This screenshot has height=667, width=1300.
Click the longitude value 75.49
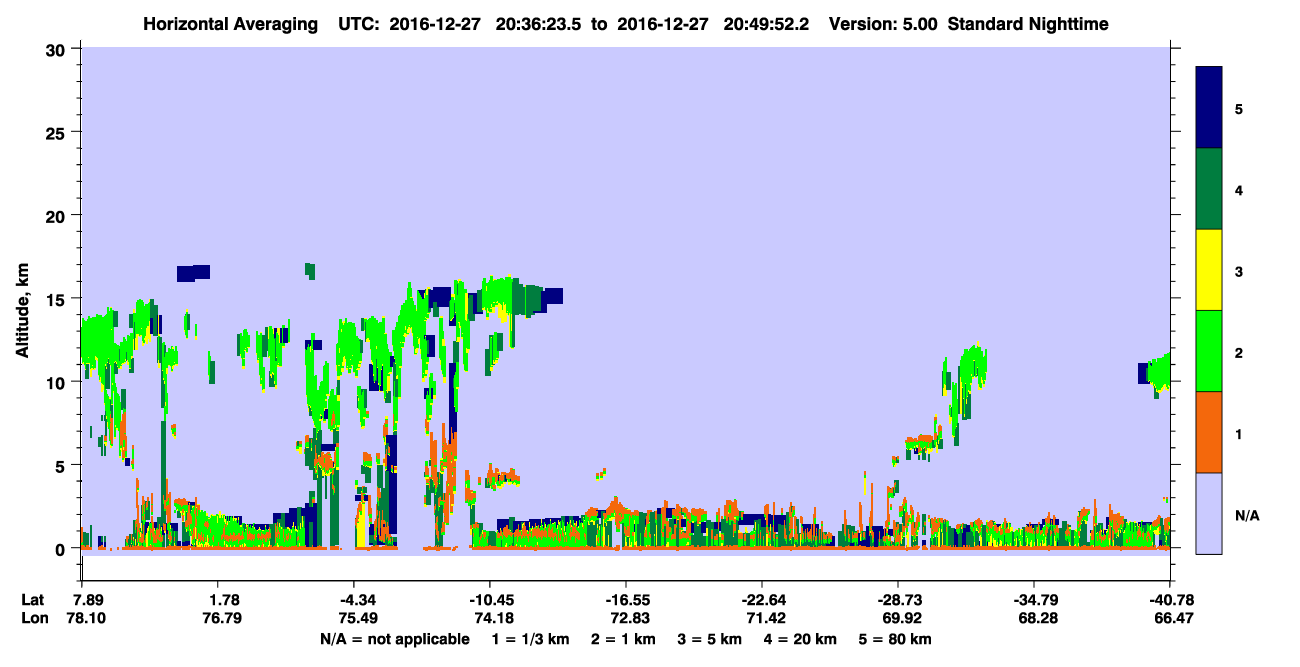tap(359, 619)
